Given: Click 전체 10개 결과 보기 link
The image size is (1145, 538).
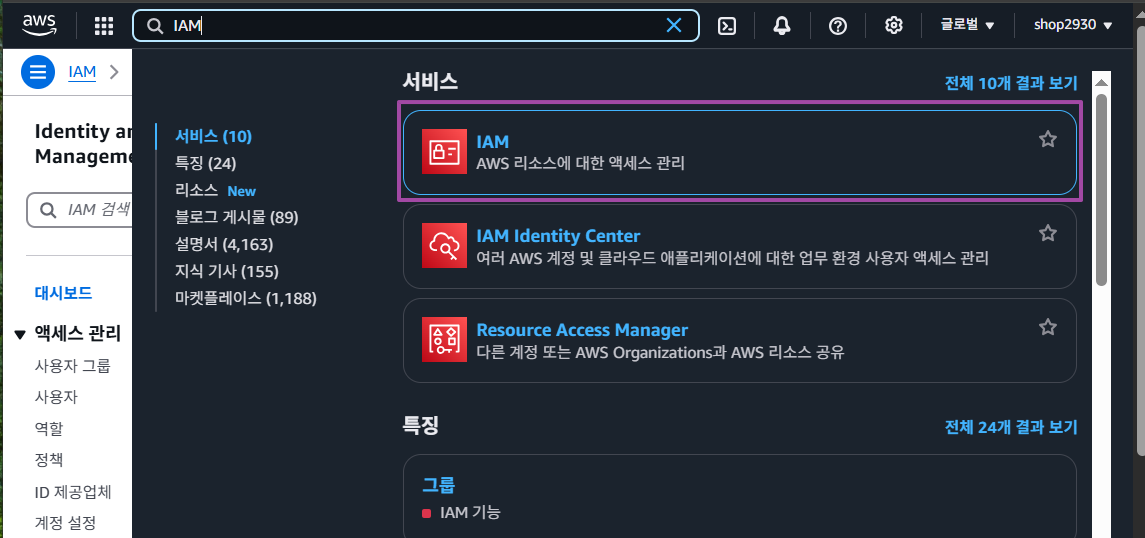Looking at the screenshot, I should coord(1011,82).
